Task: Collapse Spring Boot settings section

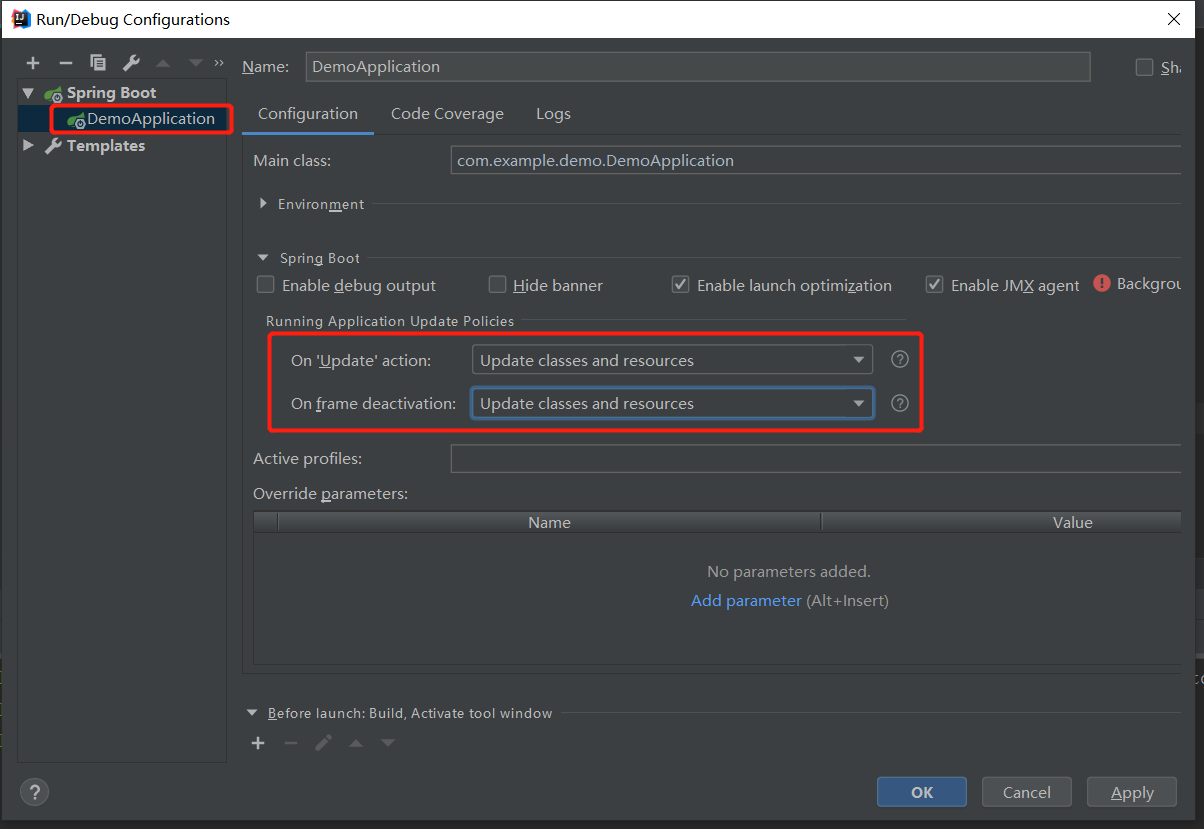Action: click(x=263, y=258)
